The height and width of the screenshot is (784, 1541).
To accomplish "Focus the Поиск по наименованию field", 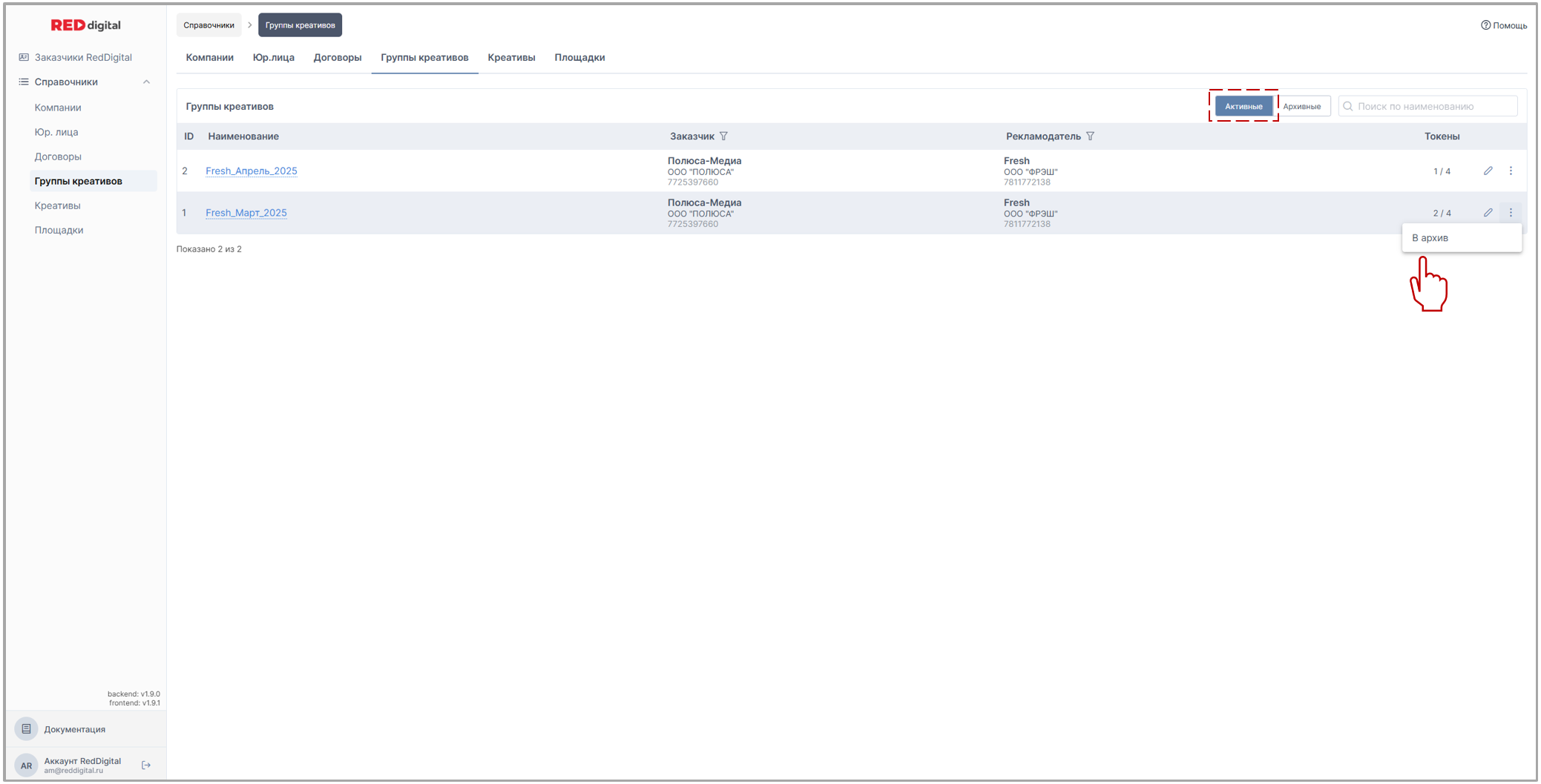I will pos(1428,106).
